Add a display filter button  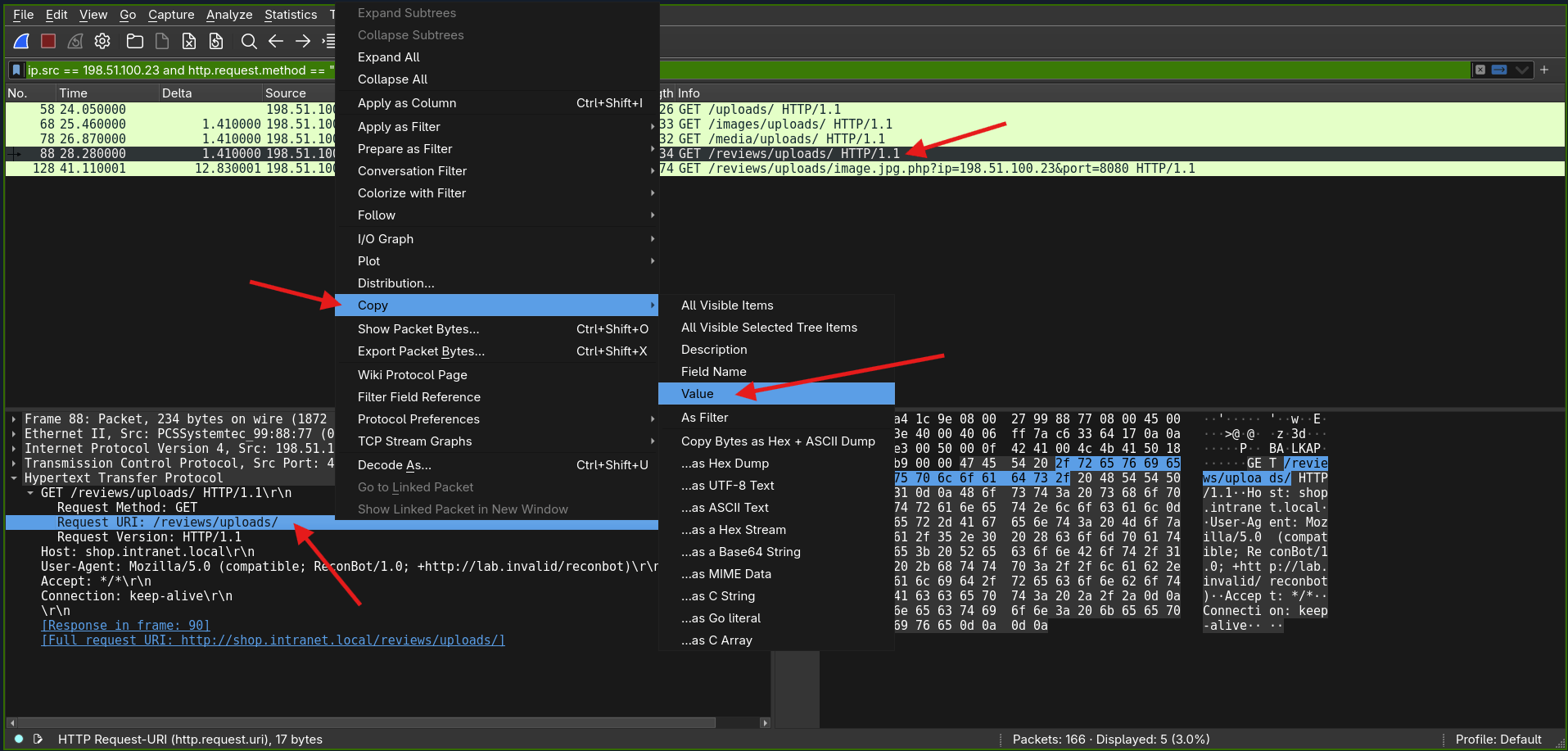point(1544,70)
